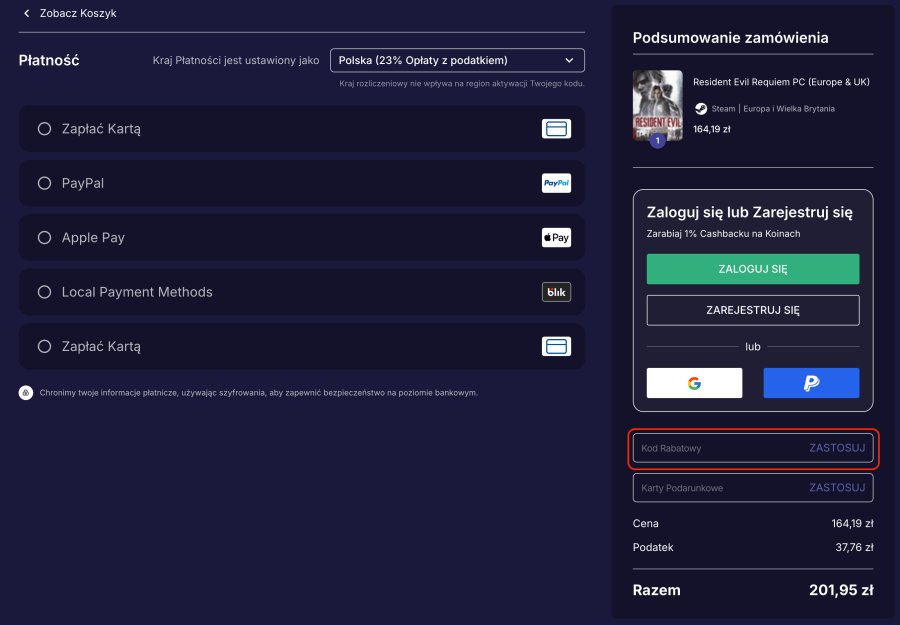Click the card icon in the Zapłać Kartą row below Local Payment Methods

556,346
